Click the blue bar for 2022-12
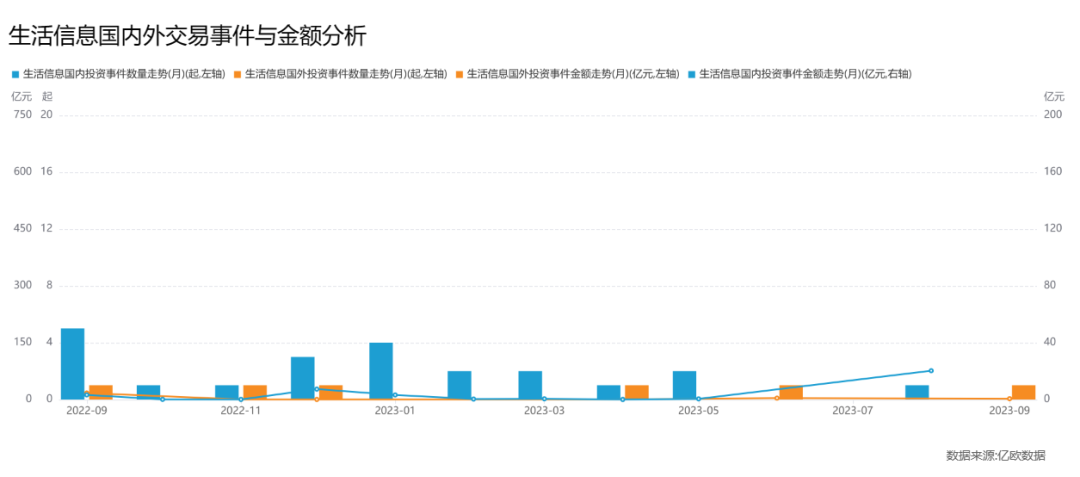1080x477 pixels. click(303, 377)
